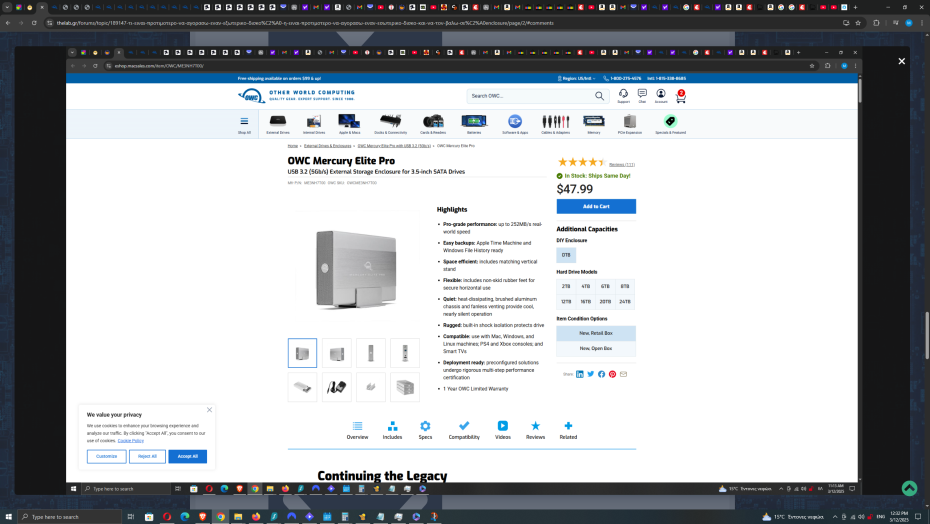The image size is (930, 524).
Task: Open the OWC Chat icon
Action: pyautogui.click(x=642, y=96)
